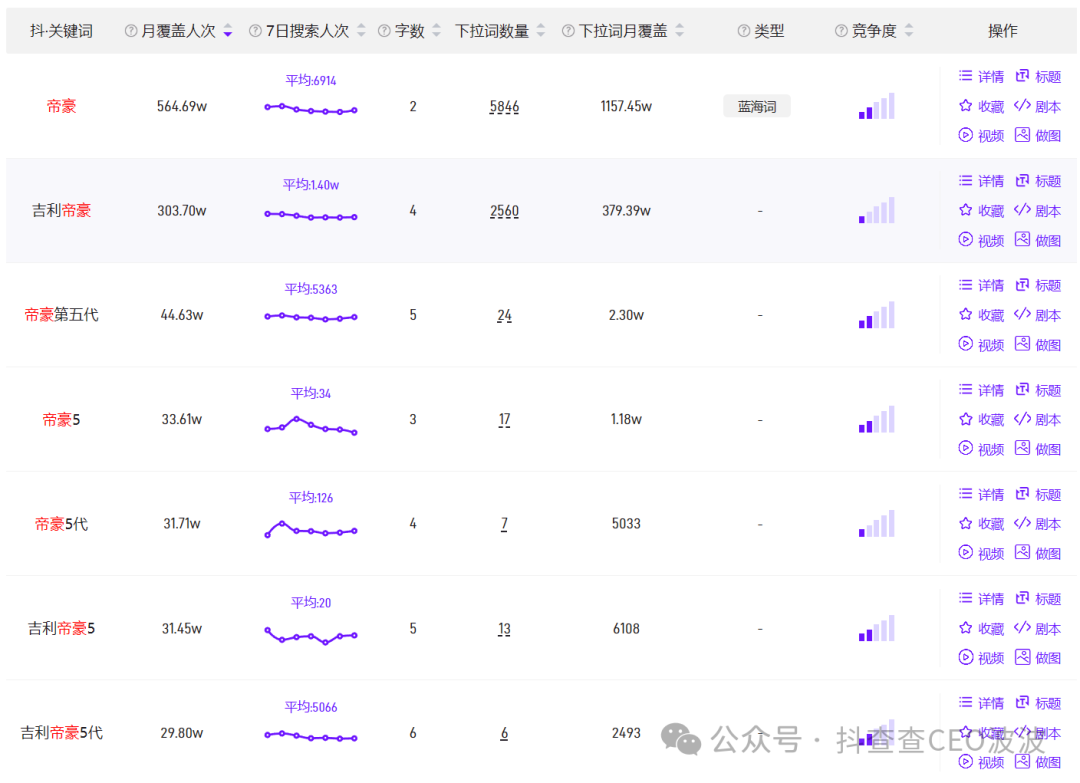Image resolution: width=1080 pixels, height=783 pixels.
Task: Click the 蓝海词 type tag
Action: click(757, 107)
